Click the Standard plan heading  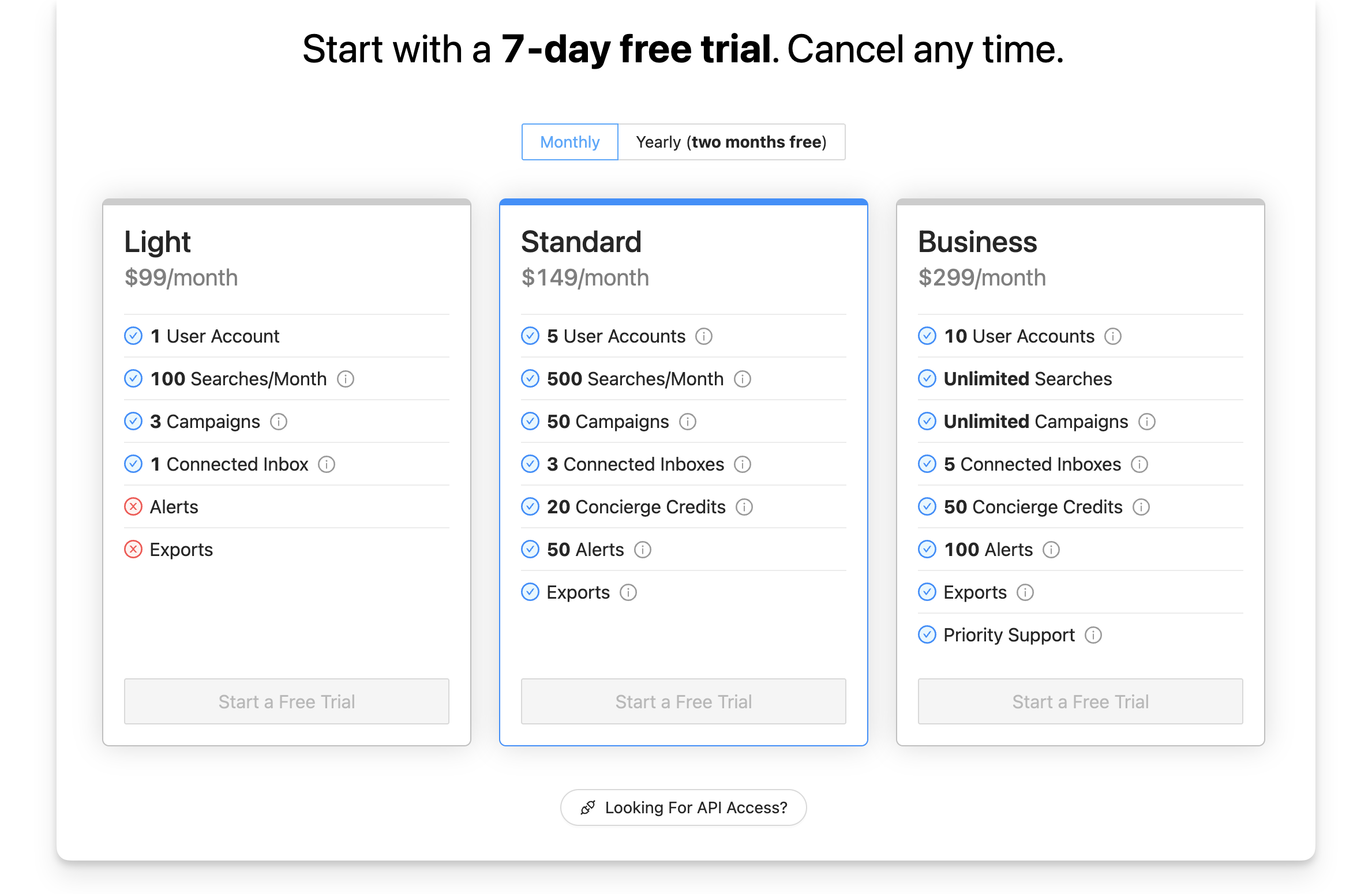(x=581, y=242)
